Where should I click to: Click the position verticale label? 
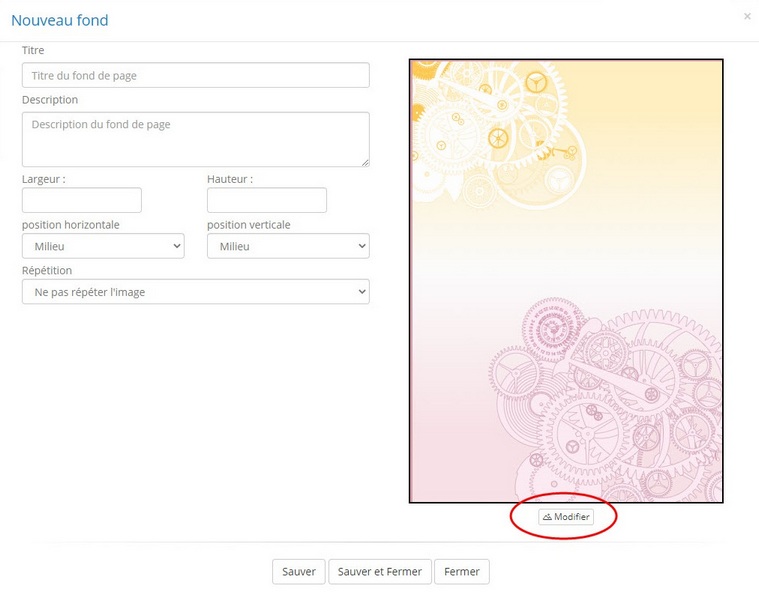249,225
